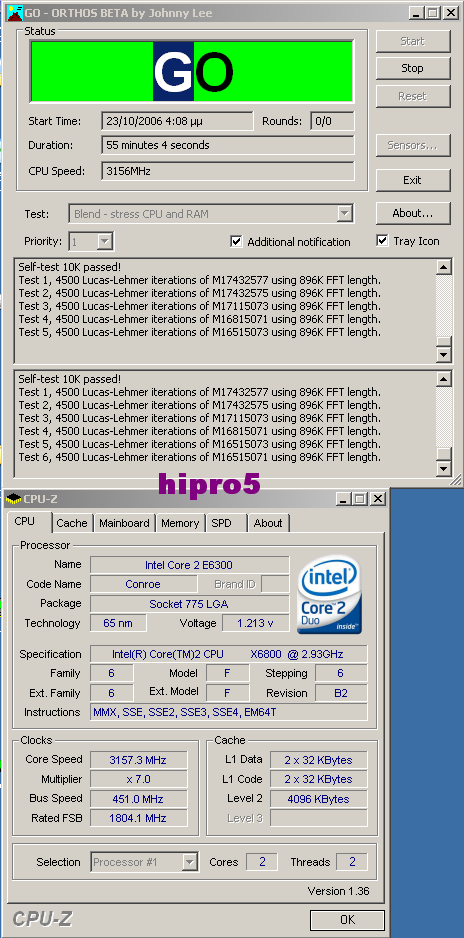Viewport: 464px width, 938px height.
Task: Open the Processor Selection dropdown in CPU-Z
Action: click(x=189, y=862)
